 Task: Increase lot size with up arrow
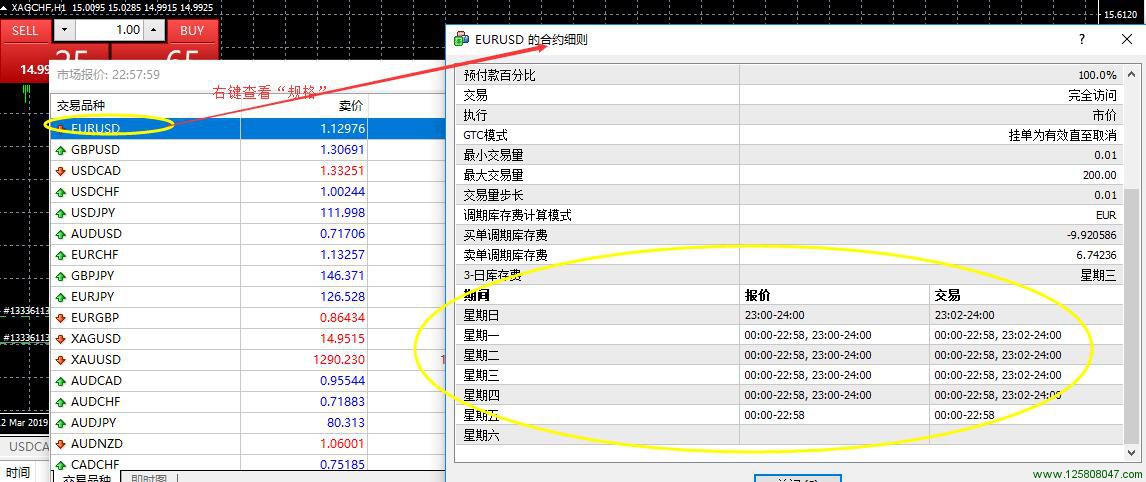click(x=153, y=31)
